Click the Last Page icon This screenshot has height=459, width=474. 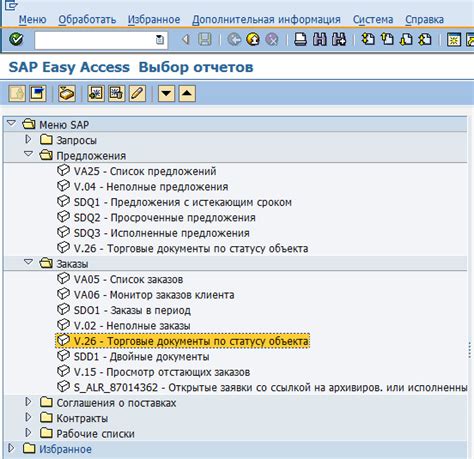tap(425, 39)
